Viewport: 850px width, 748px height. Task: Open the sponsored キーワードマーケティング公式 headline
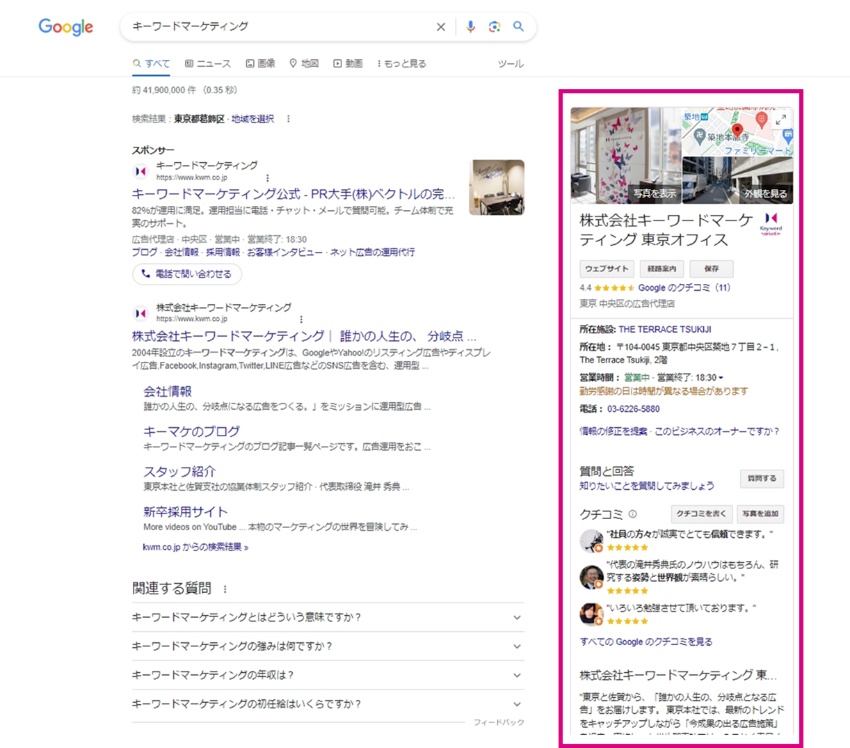(x=293, y=194)
